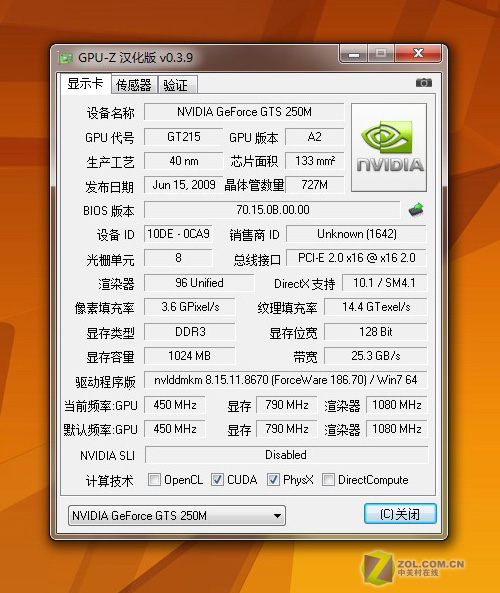Screen dimensions: 500x593
Task: Click the (C)关闭 button
Action: pos(400,514)
